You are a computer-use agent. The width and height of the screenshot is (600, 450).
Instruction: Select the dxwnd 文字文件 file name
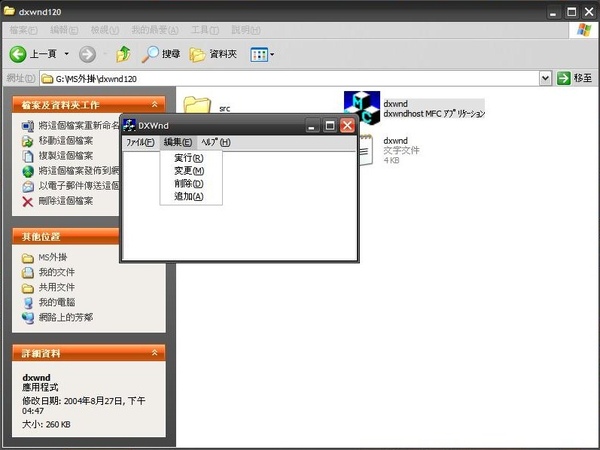tap(395, 141)
